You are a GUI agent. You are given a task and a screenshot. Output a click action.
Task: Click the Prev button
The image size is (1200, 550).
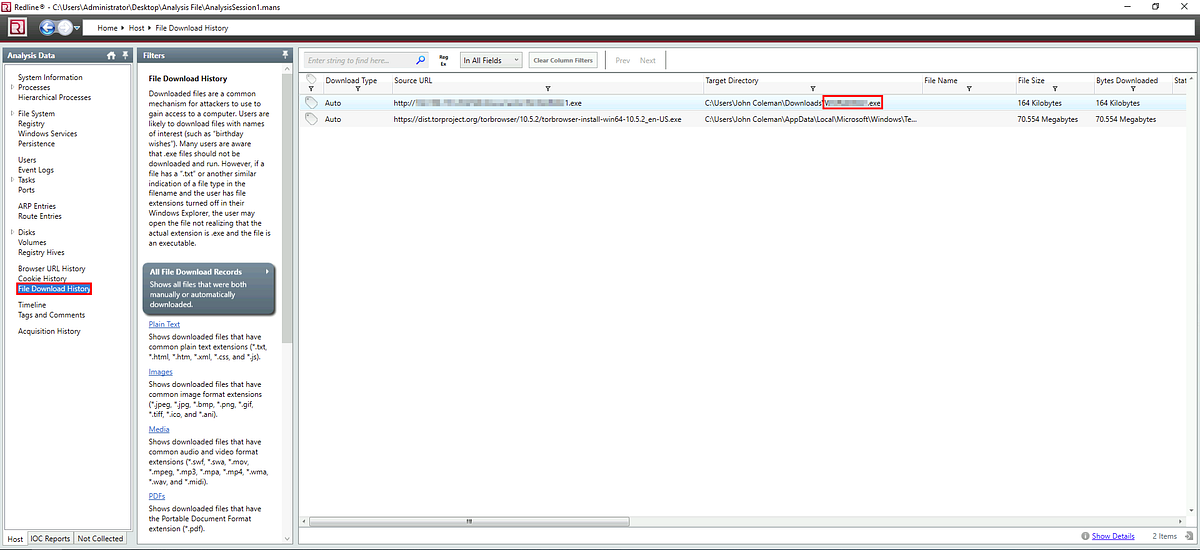click(623, 60)
